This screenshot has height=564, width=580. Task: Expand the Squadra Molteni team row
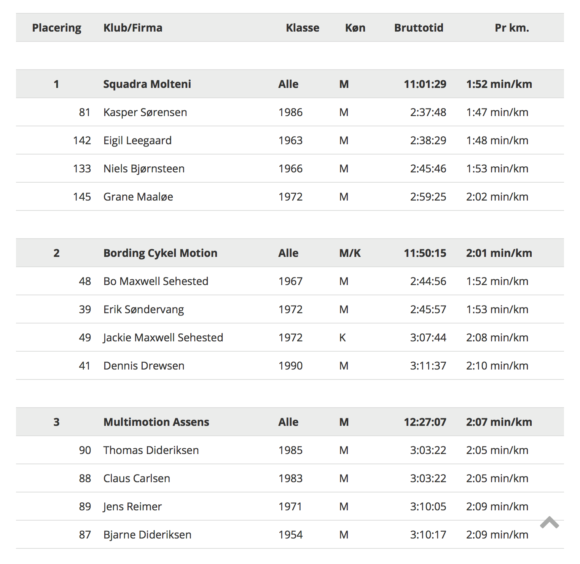coord(290,84)
